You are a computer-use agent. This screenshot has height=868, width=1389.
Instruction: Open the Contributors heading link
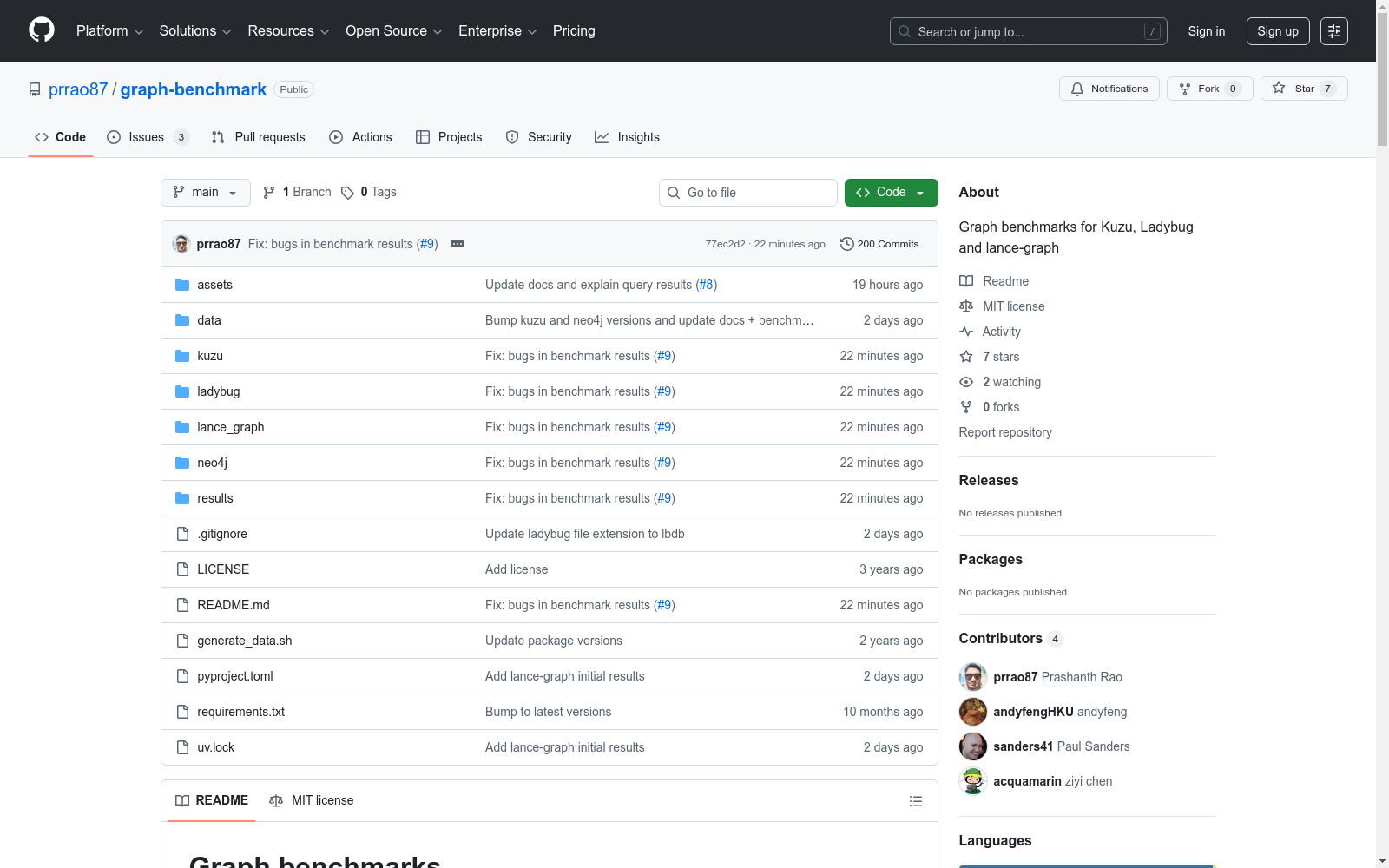tap(1011, 638)
